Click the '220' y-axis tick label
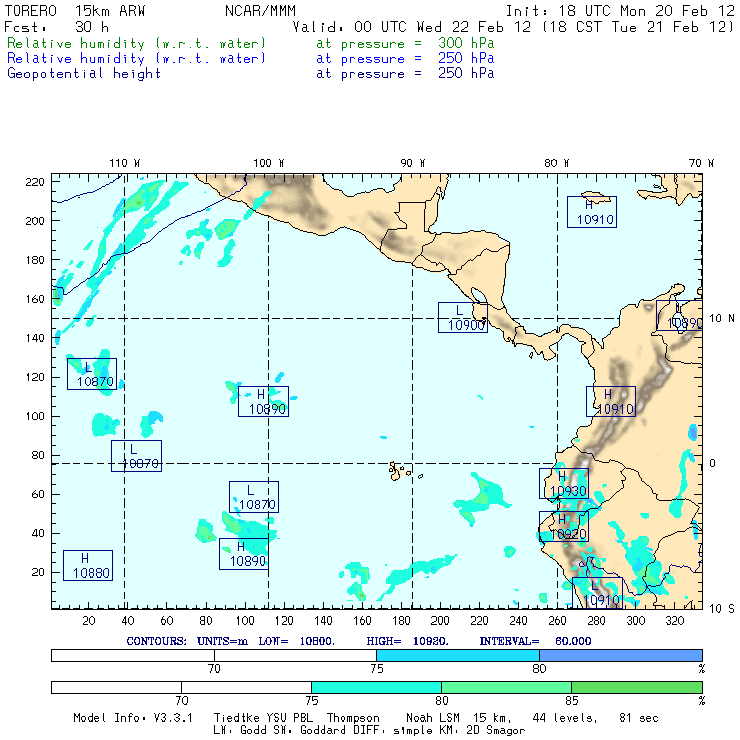Screen dimensions: 740x740 coord(35,182)
